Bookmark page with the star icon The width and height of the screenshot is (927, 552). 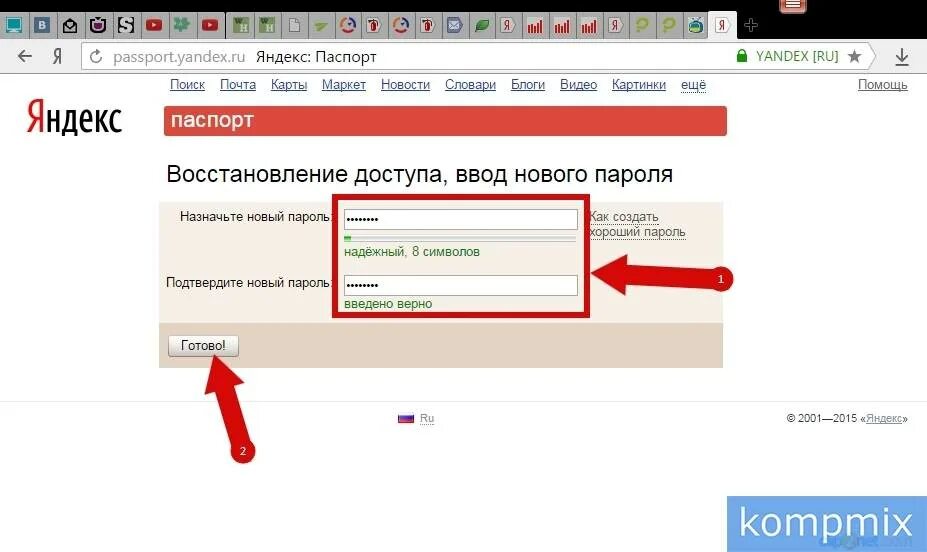(x=854, y=56)
